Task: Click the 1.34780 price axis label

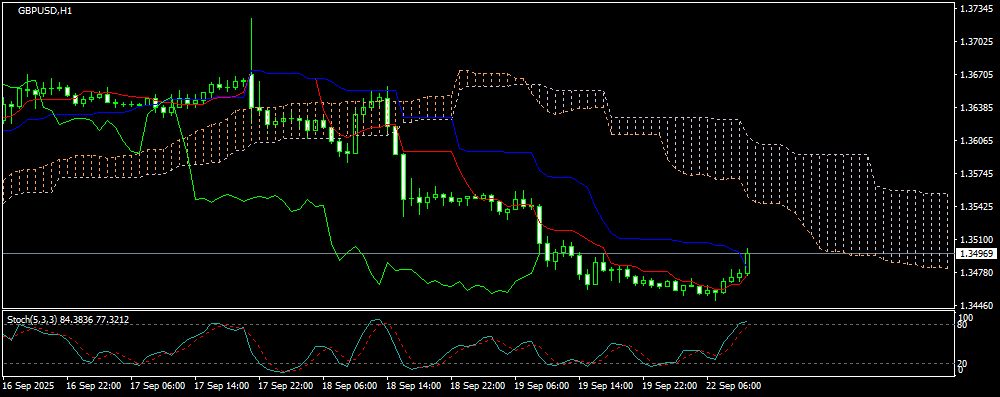Action: coord(976,273)
